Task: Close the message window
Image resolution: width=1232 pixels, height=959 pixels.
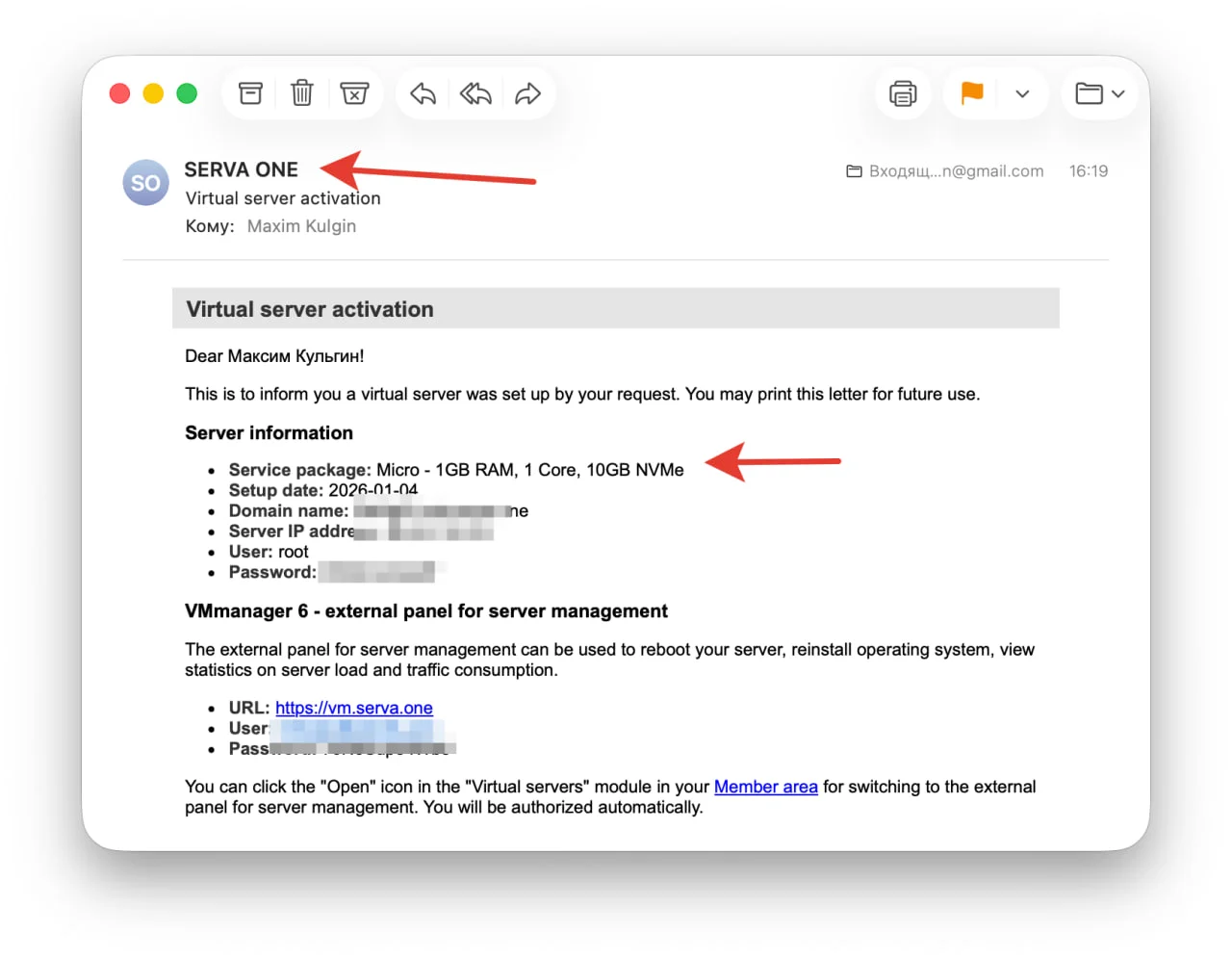Action: click(x=119, y=93)
